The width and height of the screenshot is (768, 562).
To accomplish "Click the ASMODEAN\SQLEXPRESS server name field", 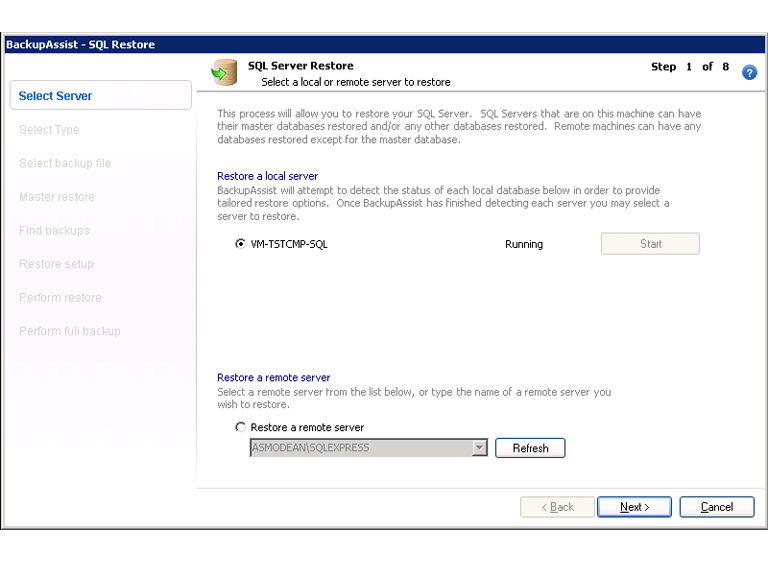I will 358,448.
